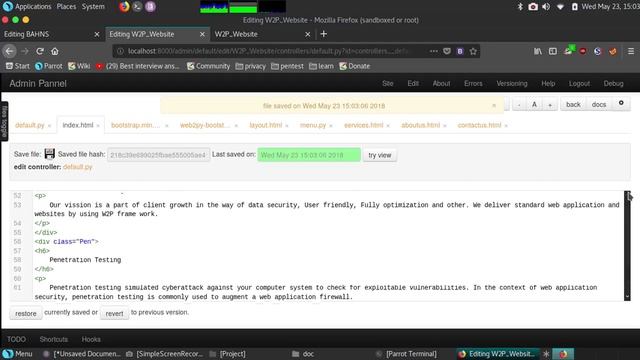This screenshot has height=360, width=640.
Task: Open a new browser tab with plus
Action: (x=324, y=34)
